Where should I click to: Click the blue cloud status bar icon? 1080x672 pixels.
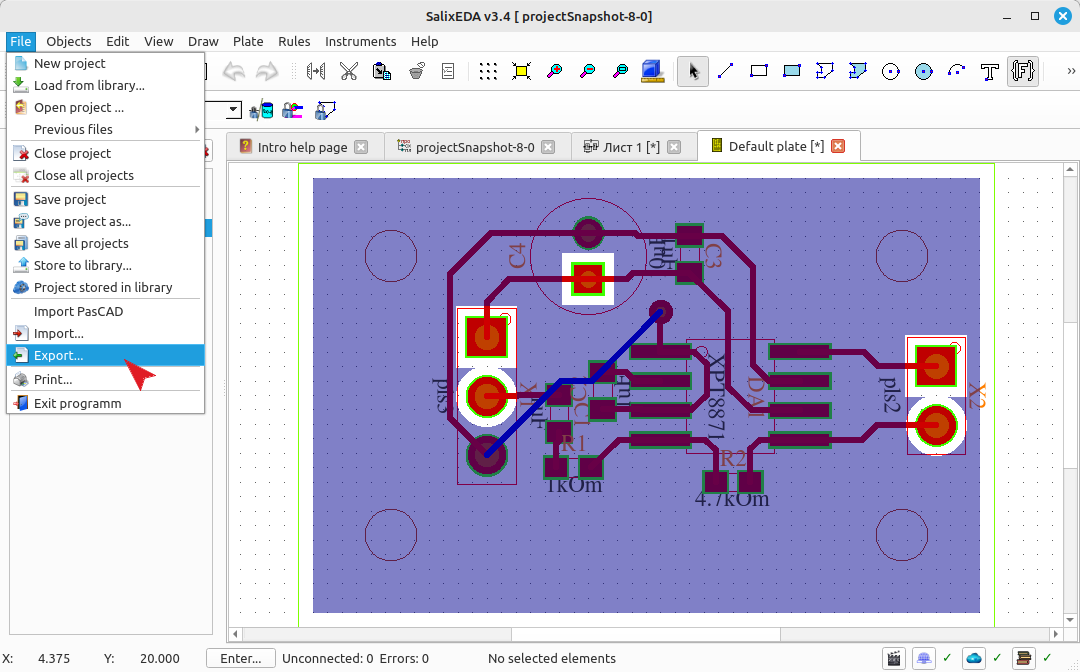974,659
